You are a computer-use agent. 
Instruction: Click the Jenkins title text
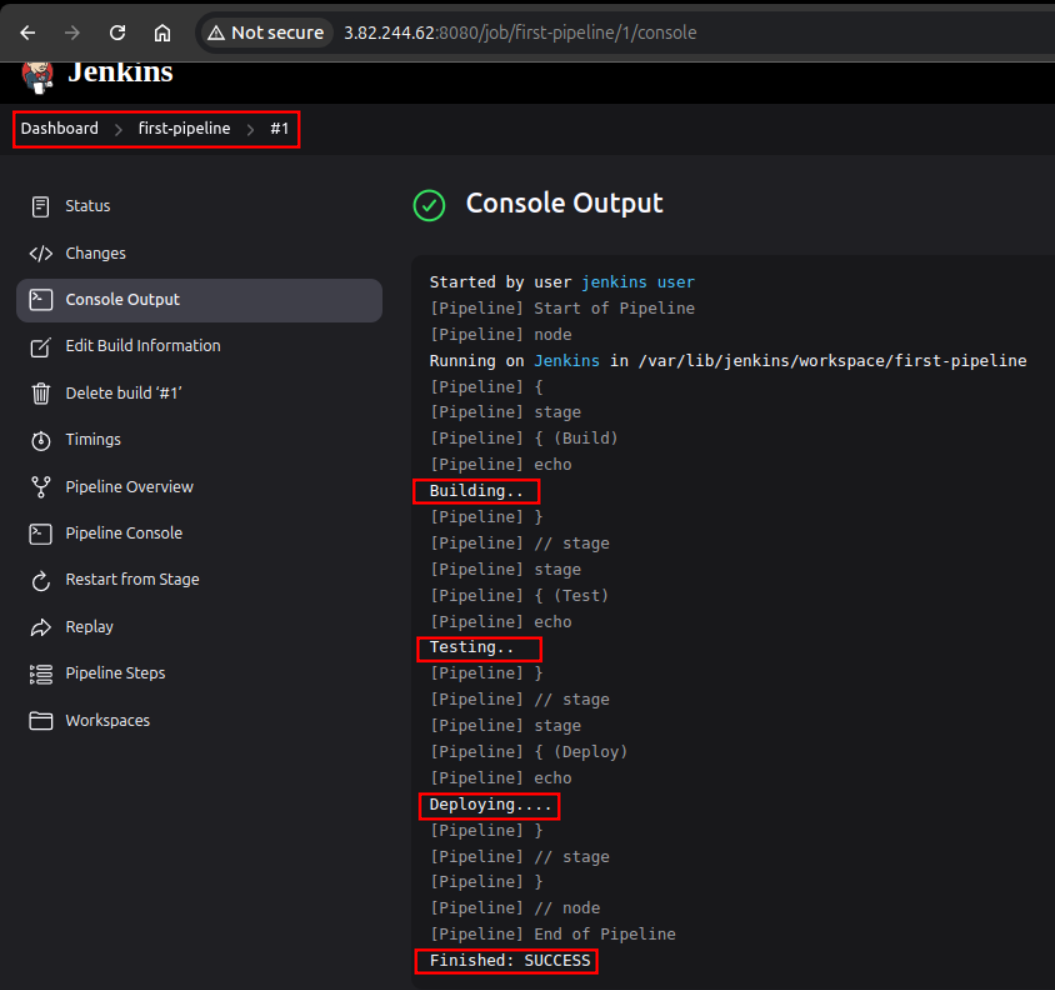120,72
